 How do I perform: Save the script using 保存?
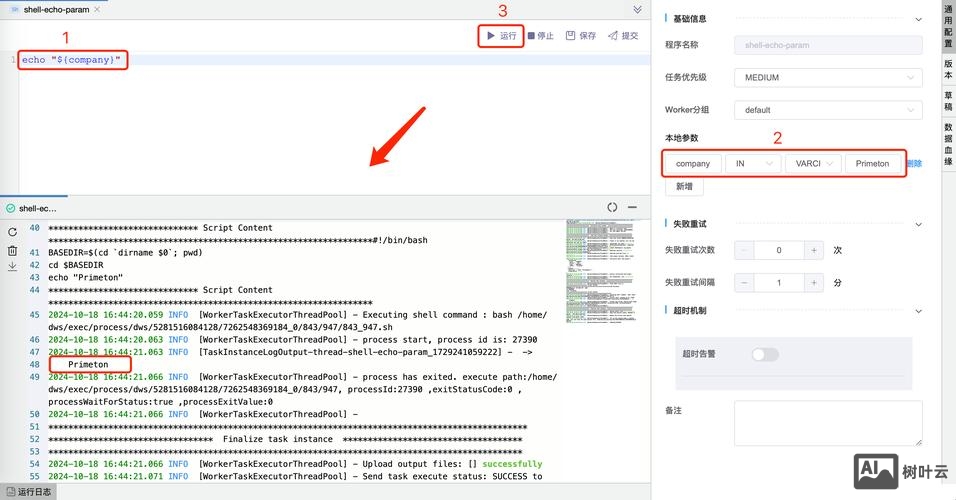[x=580, y=36]
